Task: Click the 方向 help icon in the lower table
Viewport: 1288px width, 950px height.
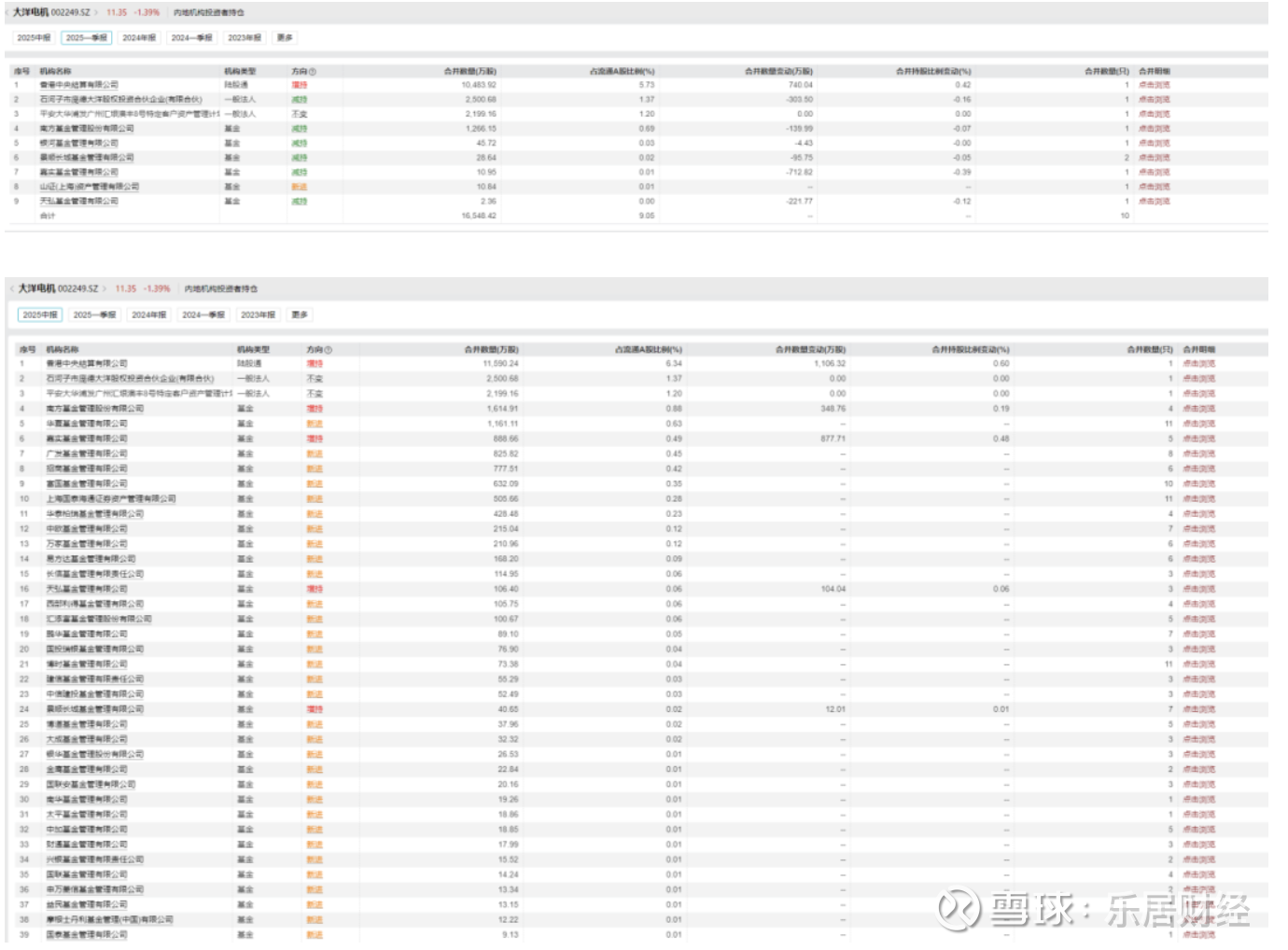Action: coord(329,350)
